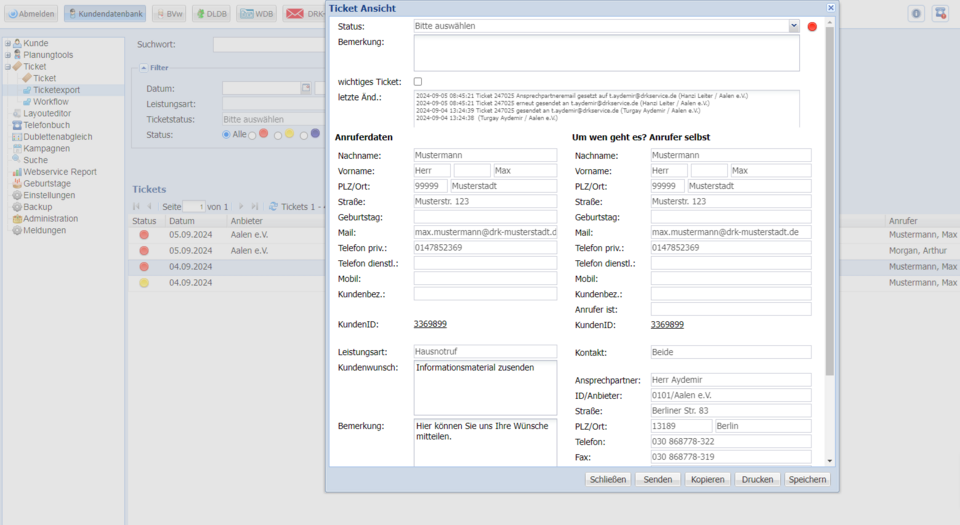Click the Schließen button
The height and width of the screenshot is (525, 960).
pyautogui.click(x=607, y=480)
